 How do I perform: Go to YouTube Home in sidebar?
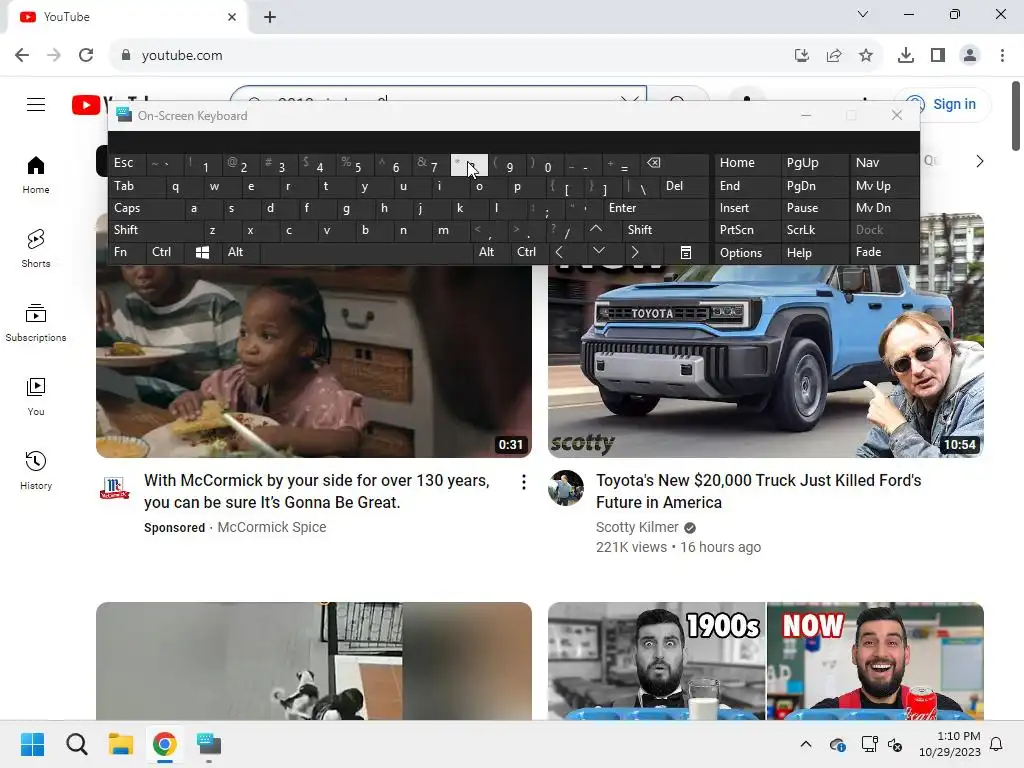tap(36, 175)
